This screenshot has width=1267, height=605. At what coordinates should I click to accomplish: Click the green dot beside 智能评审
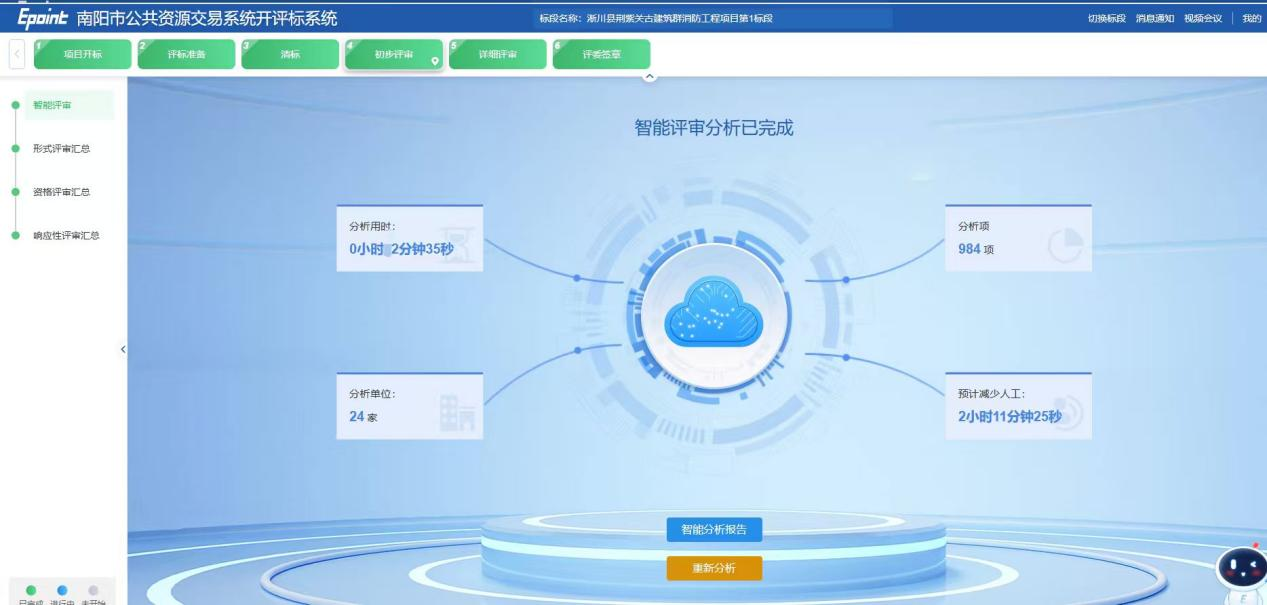[15, 105]
